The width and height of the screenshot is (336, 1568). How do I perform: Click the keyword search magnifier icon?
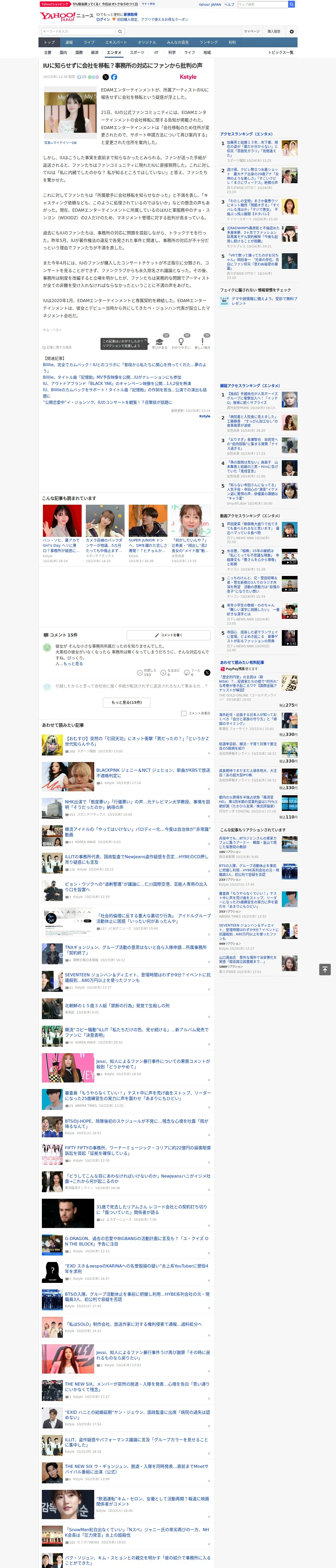pos(120,31)
